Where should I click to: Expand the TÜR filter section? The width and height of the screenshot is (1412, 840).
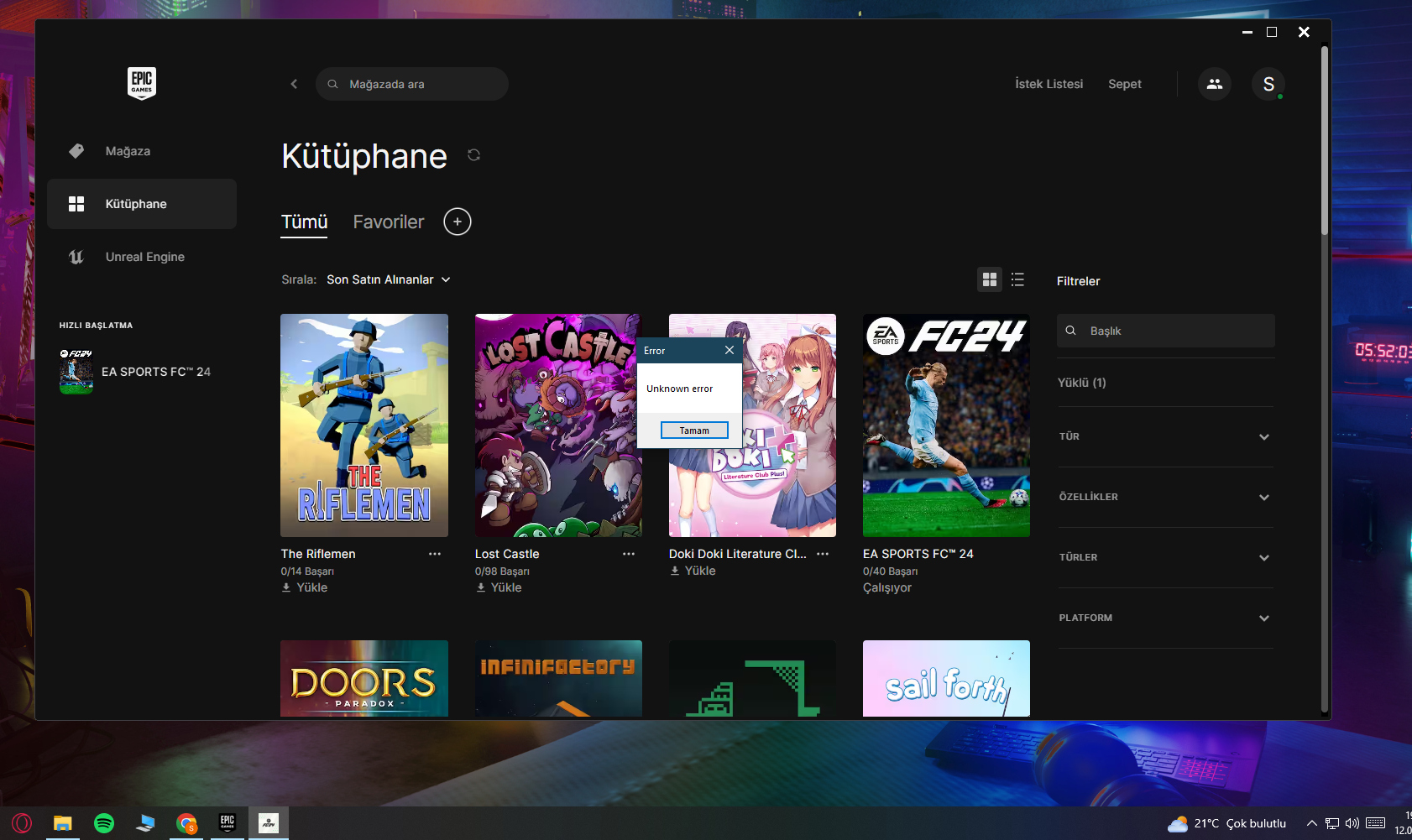coord(1165,437)
